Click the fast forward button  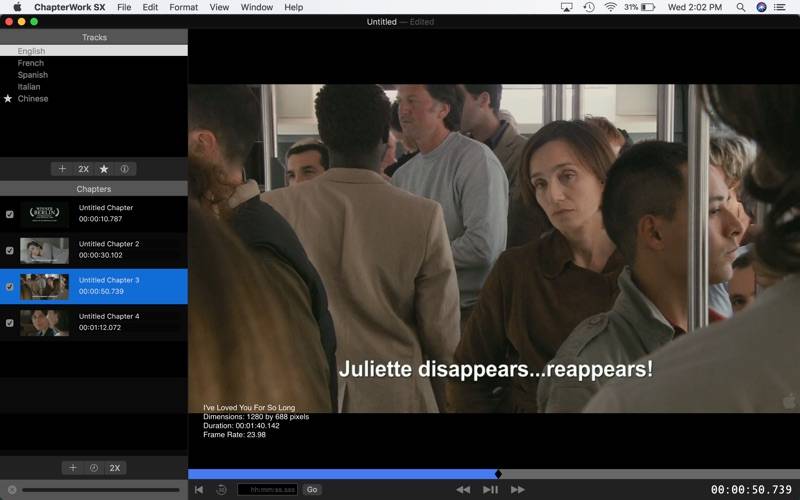(518, 490)
